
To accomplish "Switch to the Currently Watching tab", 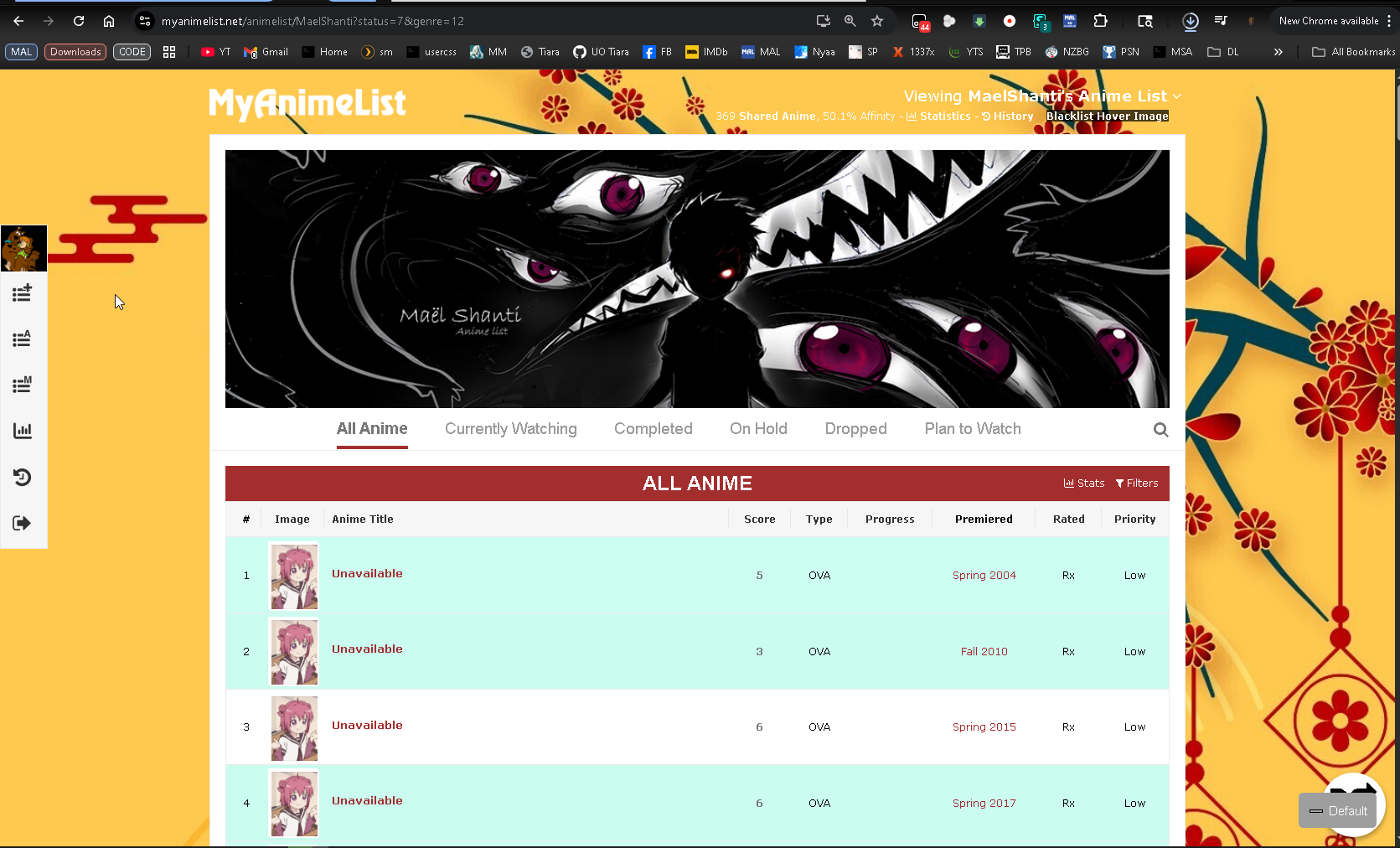I will (511, 429).
